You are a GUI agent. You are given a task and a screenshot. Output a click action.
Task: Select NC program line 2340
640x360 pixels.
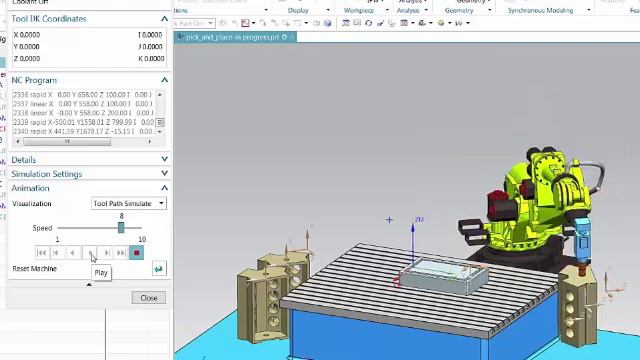point(83,131)
